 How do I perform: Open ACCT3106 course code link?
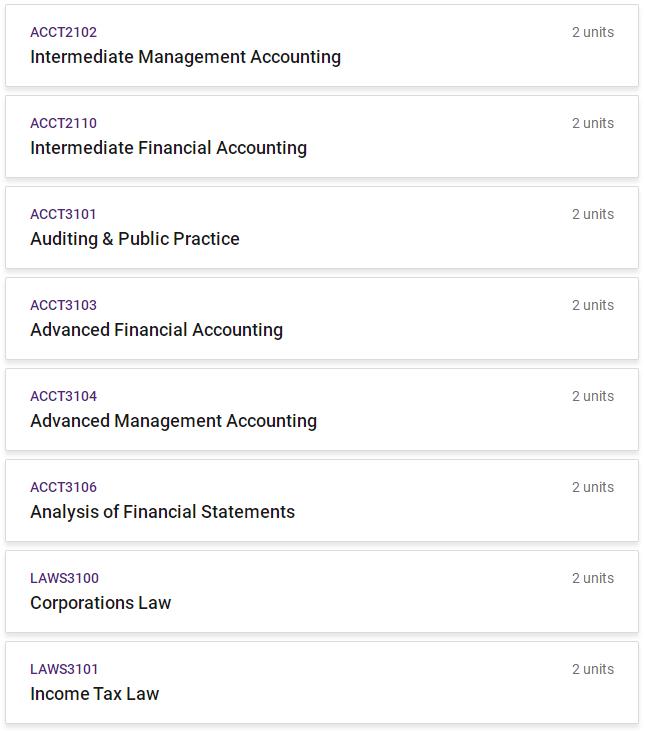63,487
